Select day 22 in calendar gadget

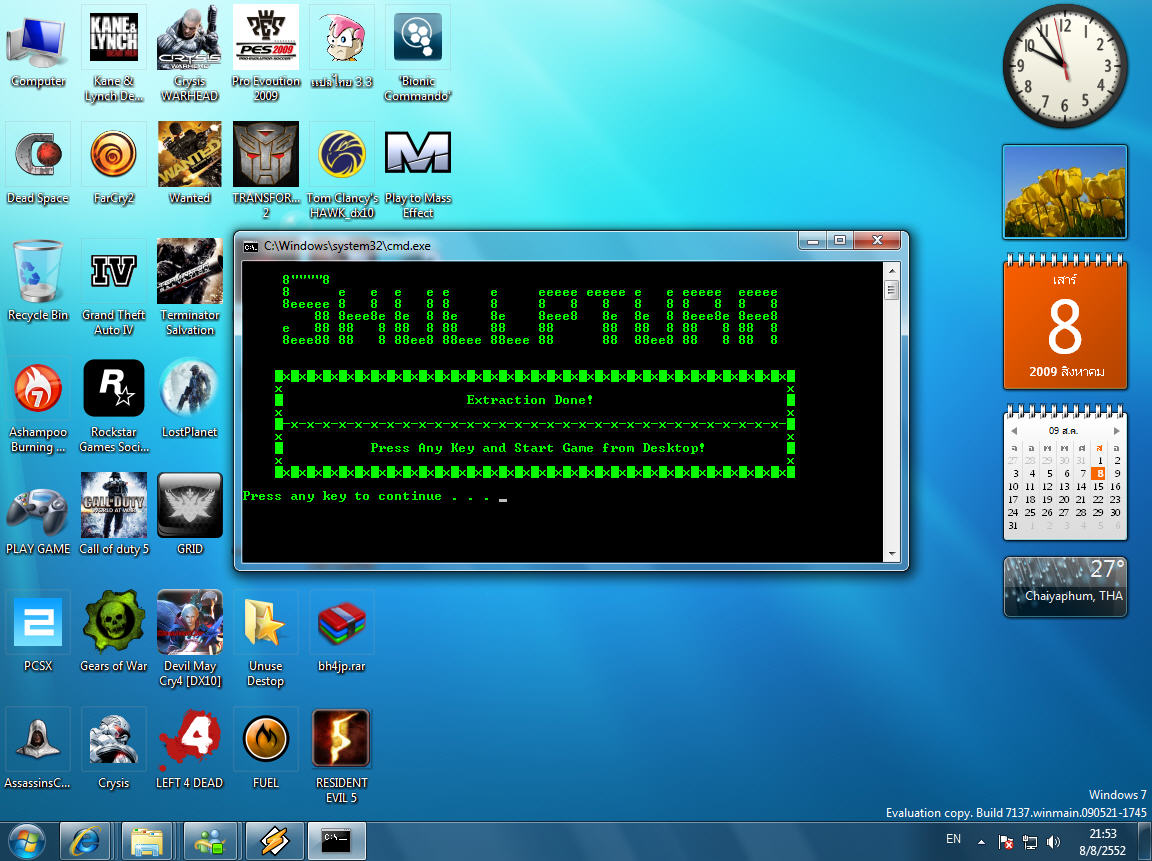[1098, 500]
